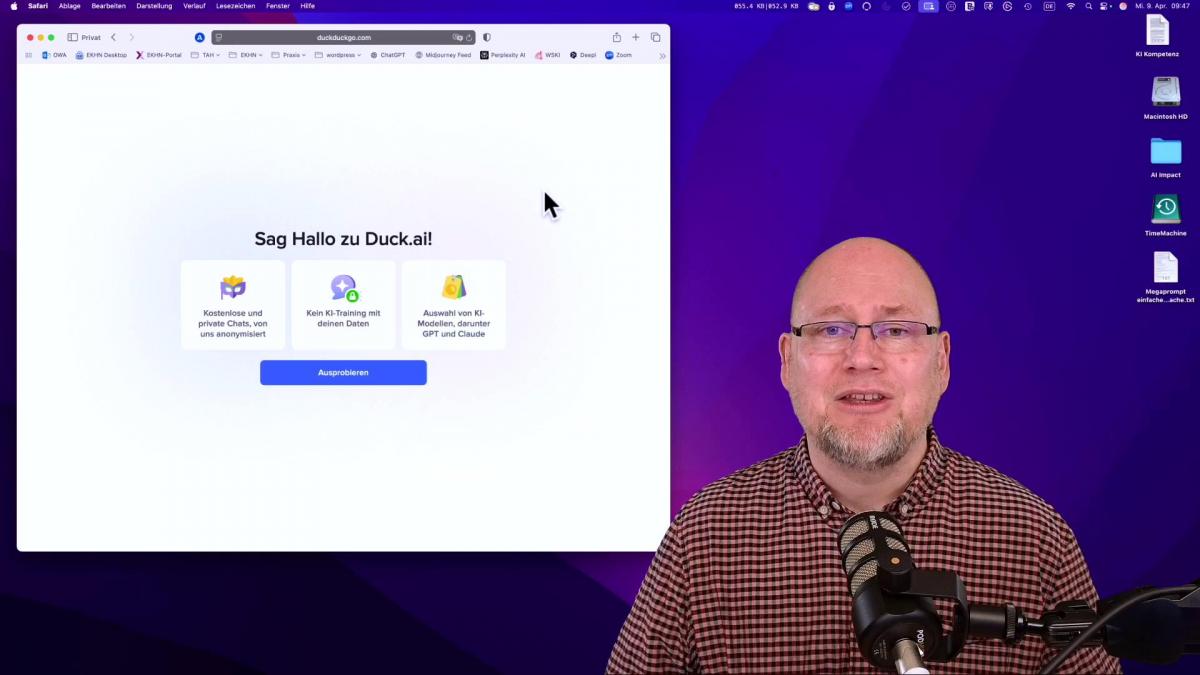
Task: Expand the TAH bookmarks folder
Action: 206,55
